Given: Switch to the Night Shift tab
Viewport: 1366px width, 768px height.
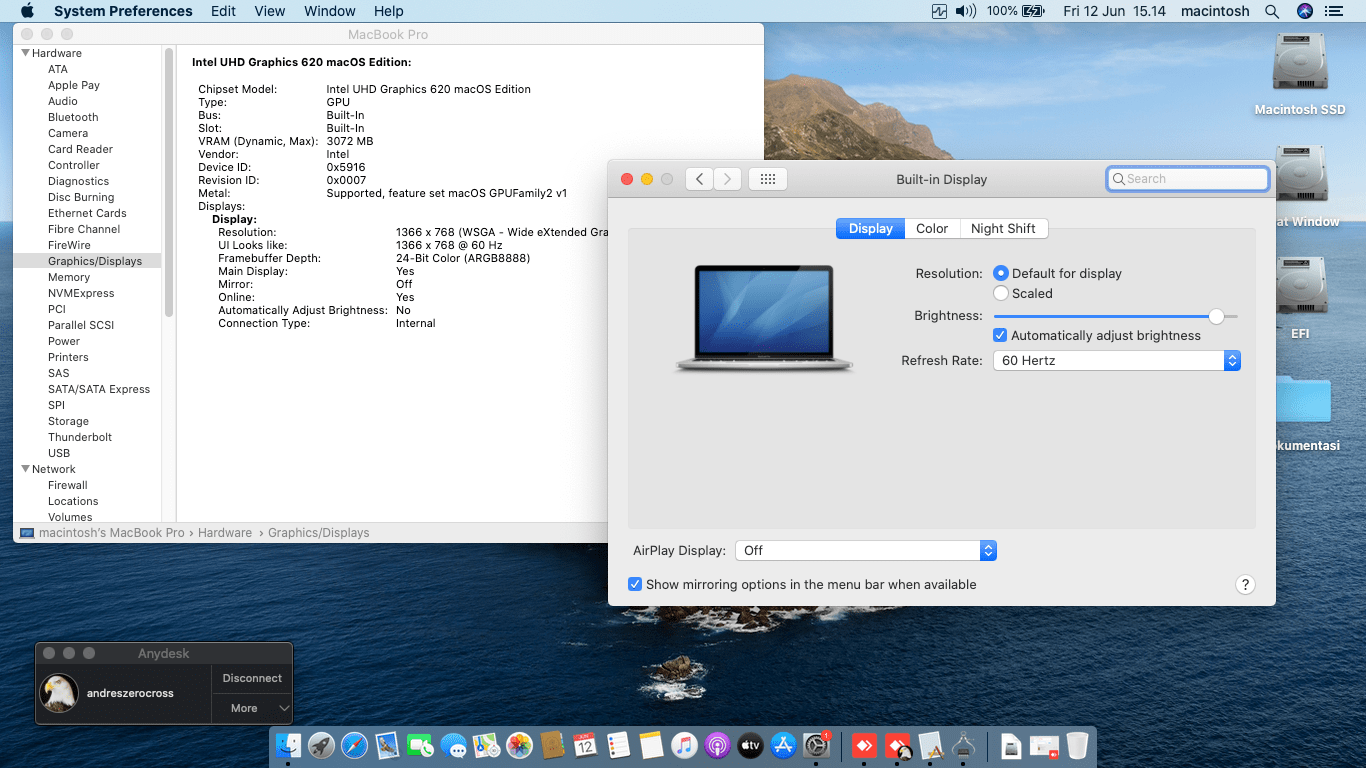Looking at the screenshot, I should [x=1003, y=228].
